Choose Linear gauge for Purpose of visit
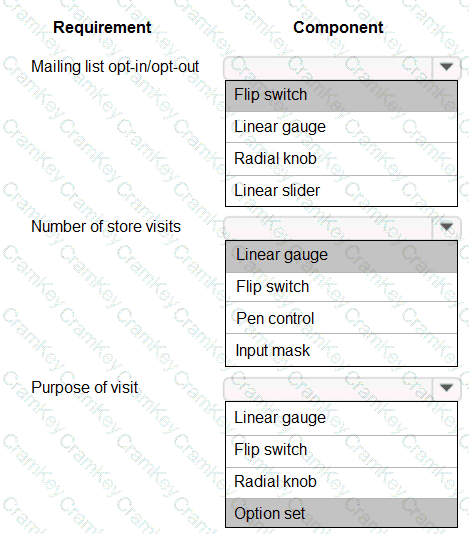This screenshot has height=534, width=469. click(341, 418)
